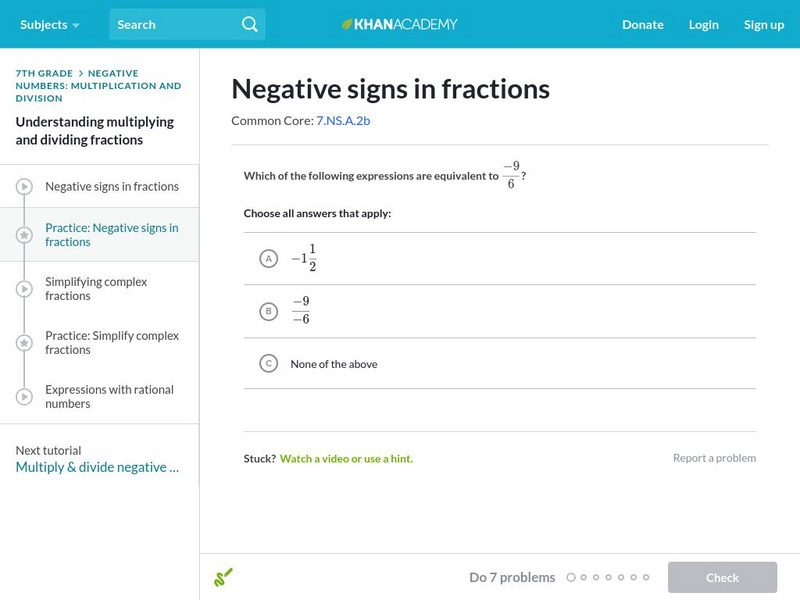Click the Khan Academy leaf logo
Viewport: 800px width, 600px height.
348,24
